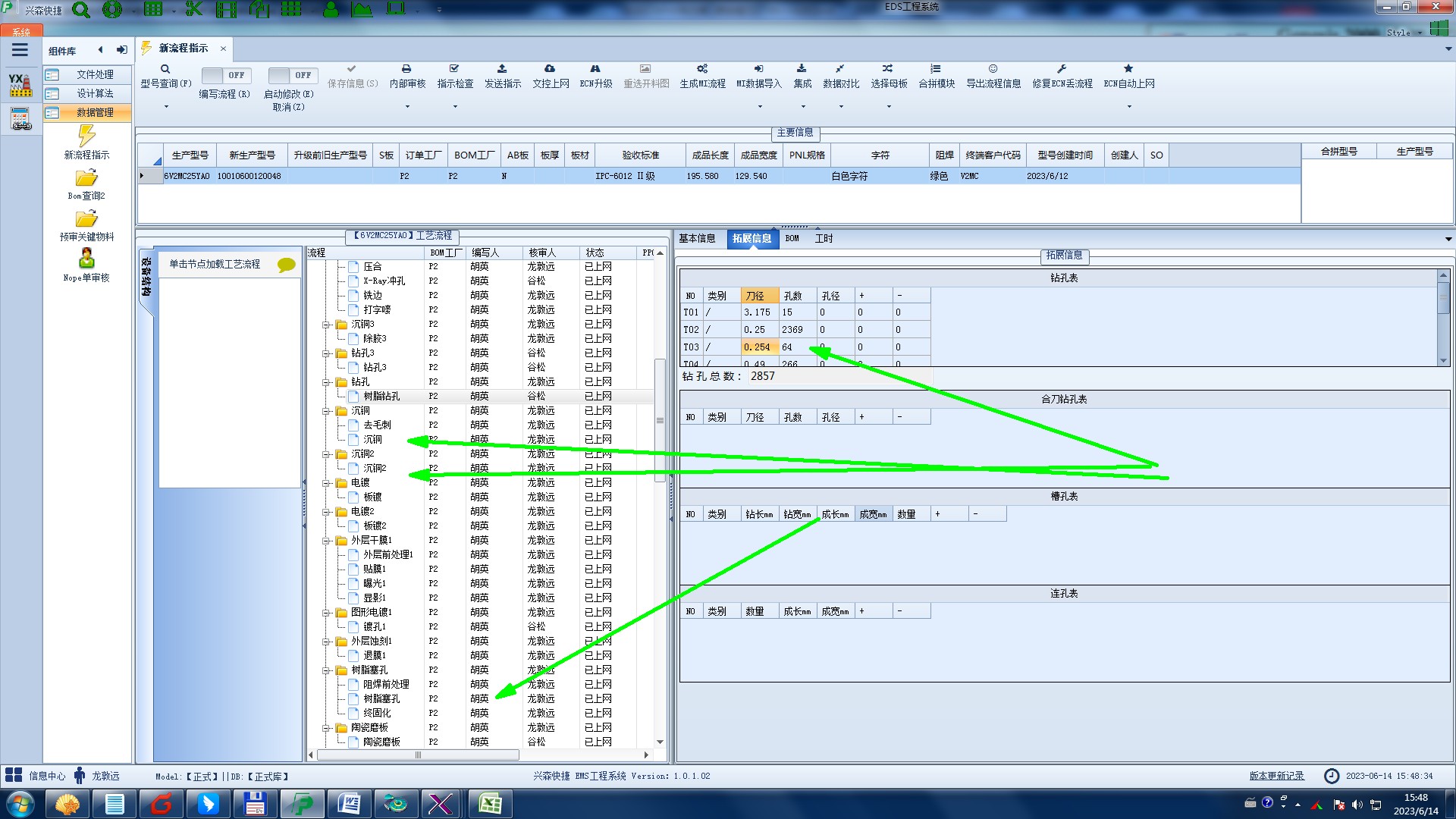
Task: Collapse the 树脂塞孔 tree folder
Action: [326, 670]
